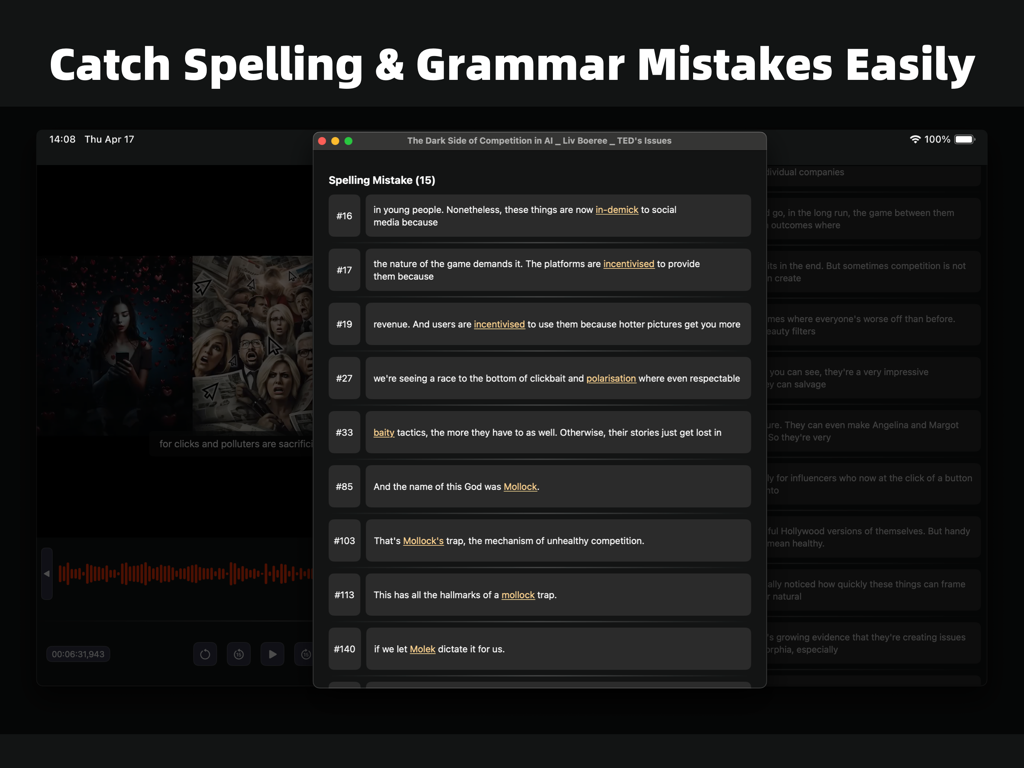The width and height of the screenshot is (1024, 768).
Task: Click the replay loop icon
Action: (205, 654)
